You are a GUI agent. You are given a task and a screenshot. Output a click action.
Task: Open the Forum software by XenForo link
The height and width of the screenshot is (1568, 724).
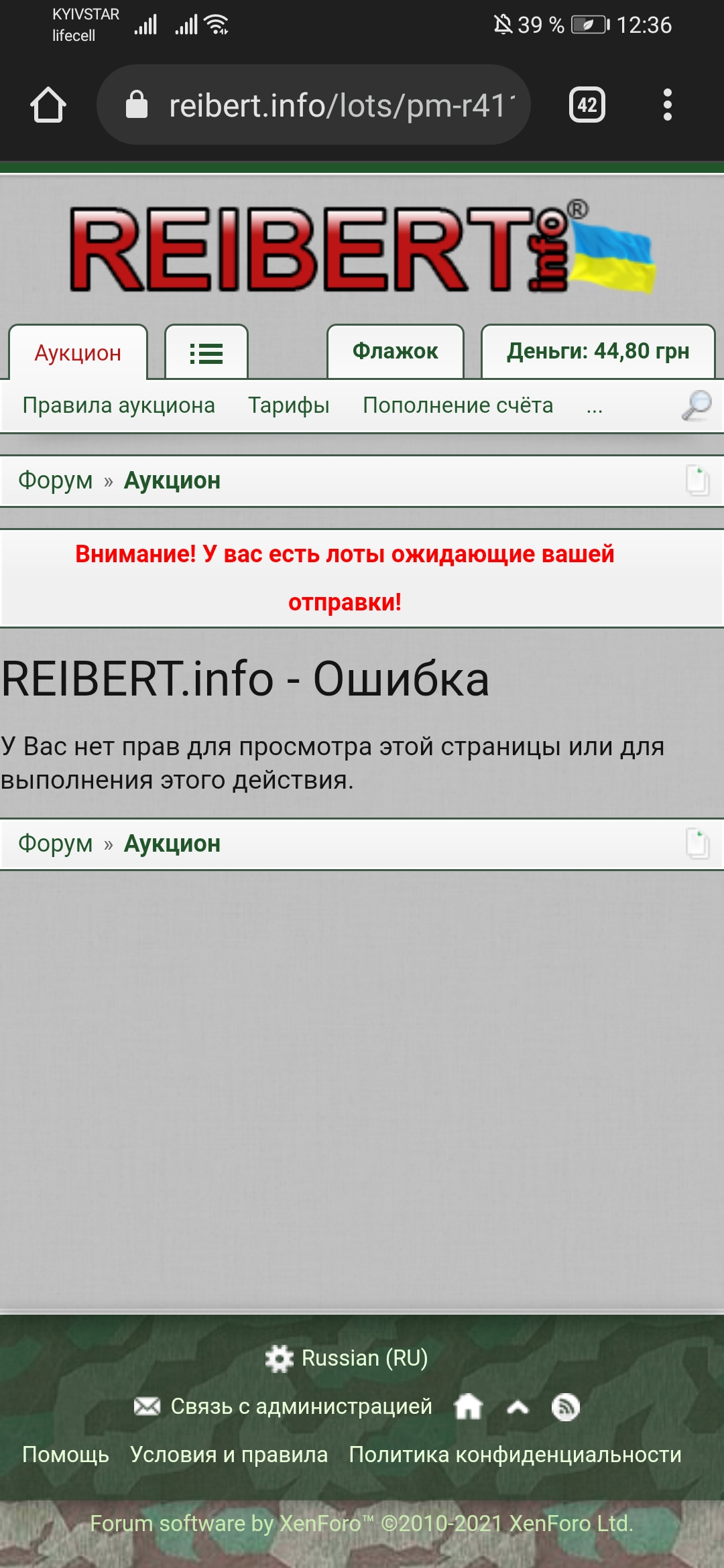pos(362,1524)
